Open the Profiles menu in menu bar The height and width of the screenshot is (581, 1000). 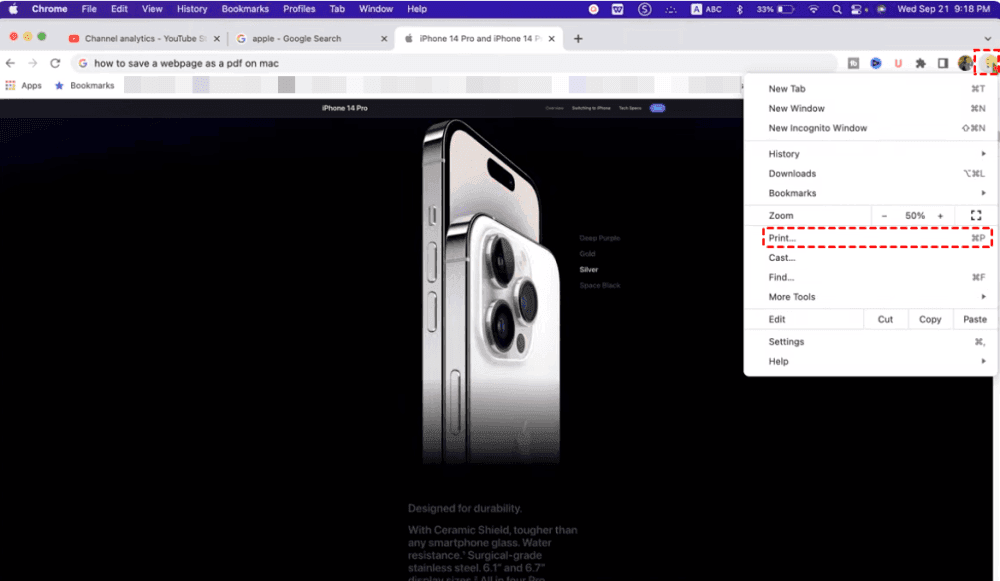299,9
